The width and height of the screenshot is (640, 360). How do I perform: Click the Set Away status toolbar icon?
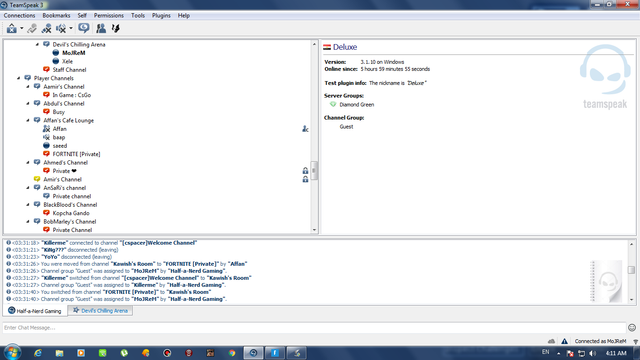click(11, 28)
